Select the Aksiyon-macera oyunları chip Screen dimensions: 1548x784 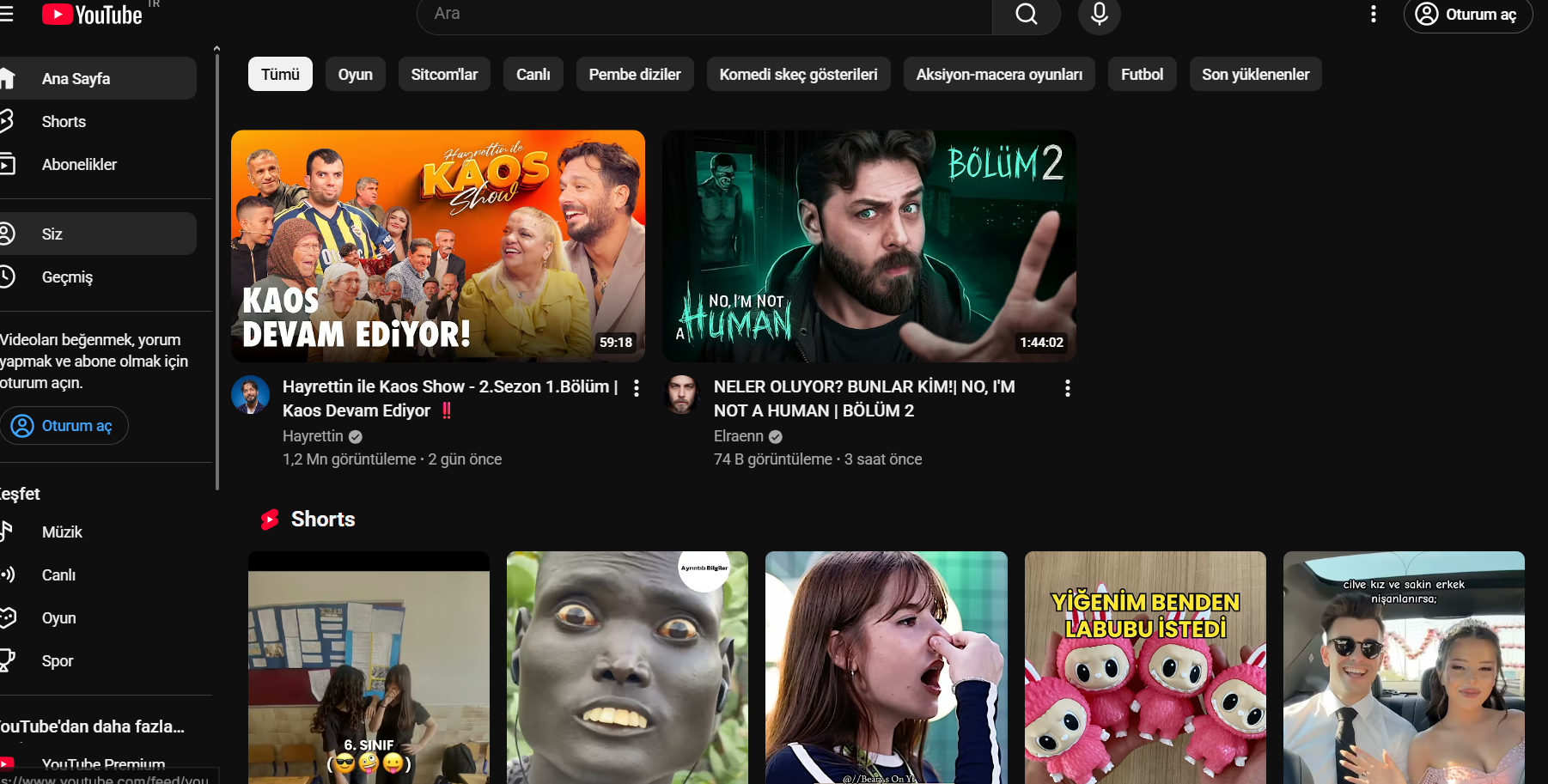pyautogui.click(x=999, y=75)
